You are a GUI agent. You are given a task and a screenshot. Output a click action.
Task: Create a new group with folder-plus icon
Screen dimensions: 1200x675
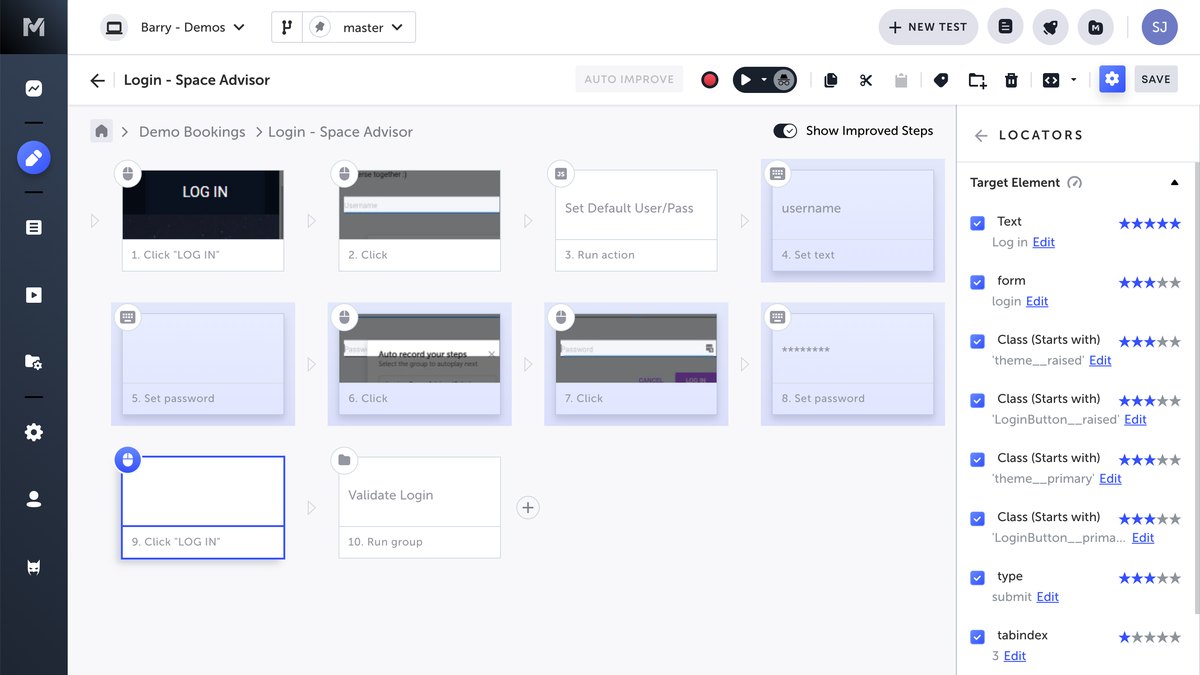977,80
